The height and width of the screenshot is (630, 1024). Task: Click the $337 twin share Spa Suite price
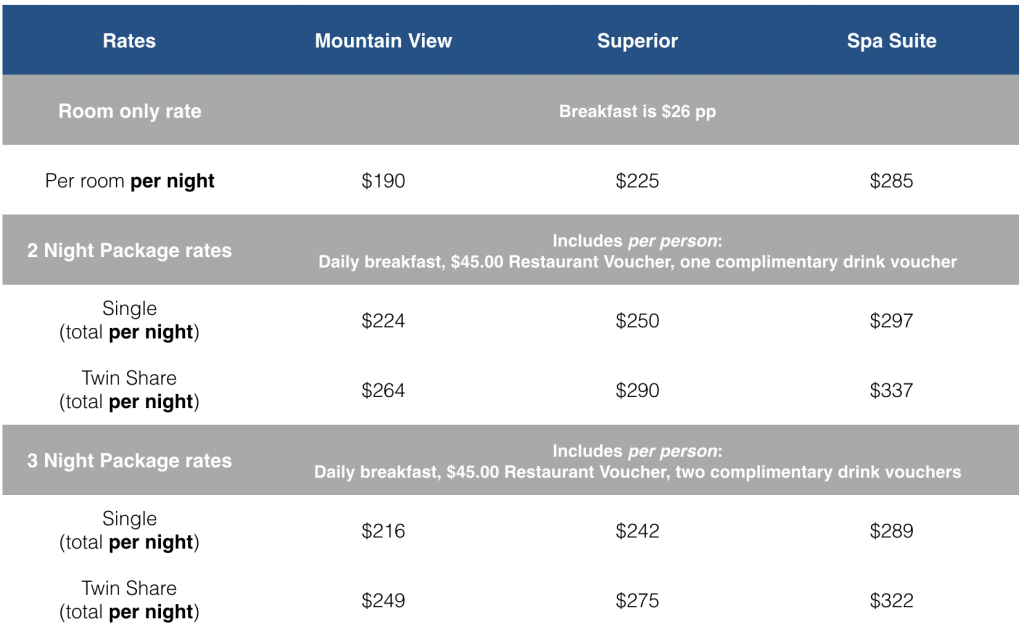pos(891,390)
